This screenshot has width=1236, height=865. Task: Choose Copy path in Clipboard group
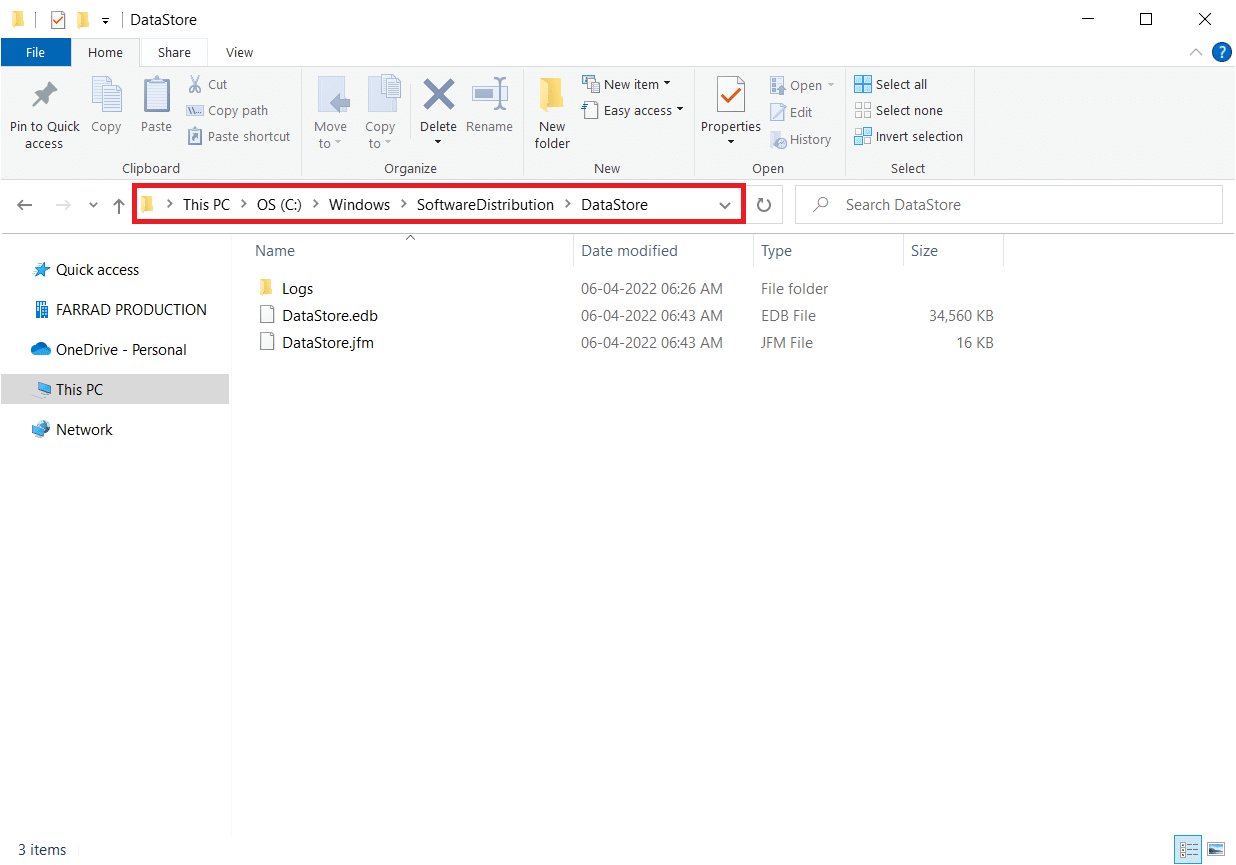coord(228,110)
